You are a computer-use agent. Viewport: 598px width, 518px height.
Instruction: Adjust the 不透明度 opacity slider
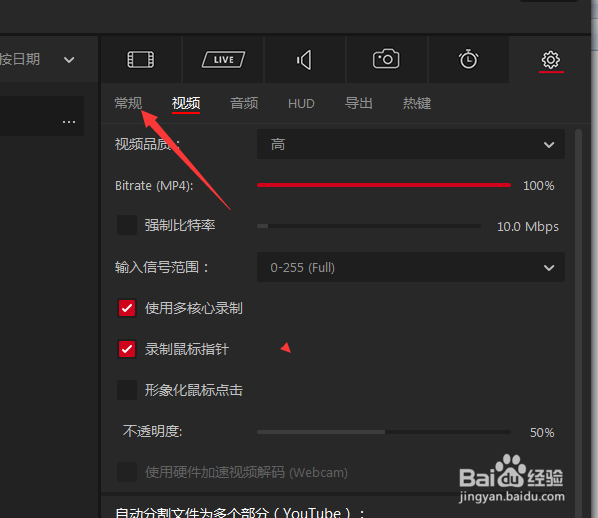[x=384, y=432]
